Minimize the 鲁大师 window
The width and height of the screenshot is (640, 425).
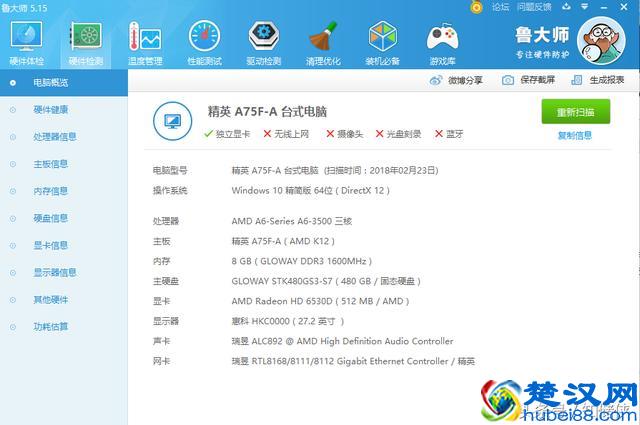pos(604,7)
